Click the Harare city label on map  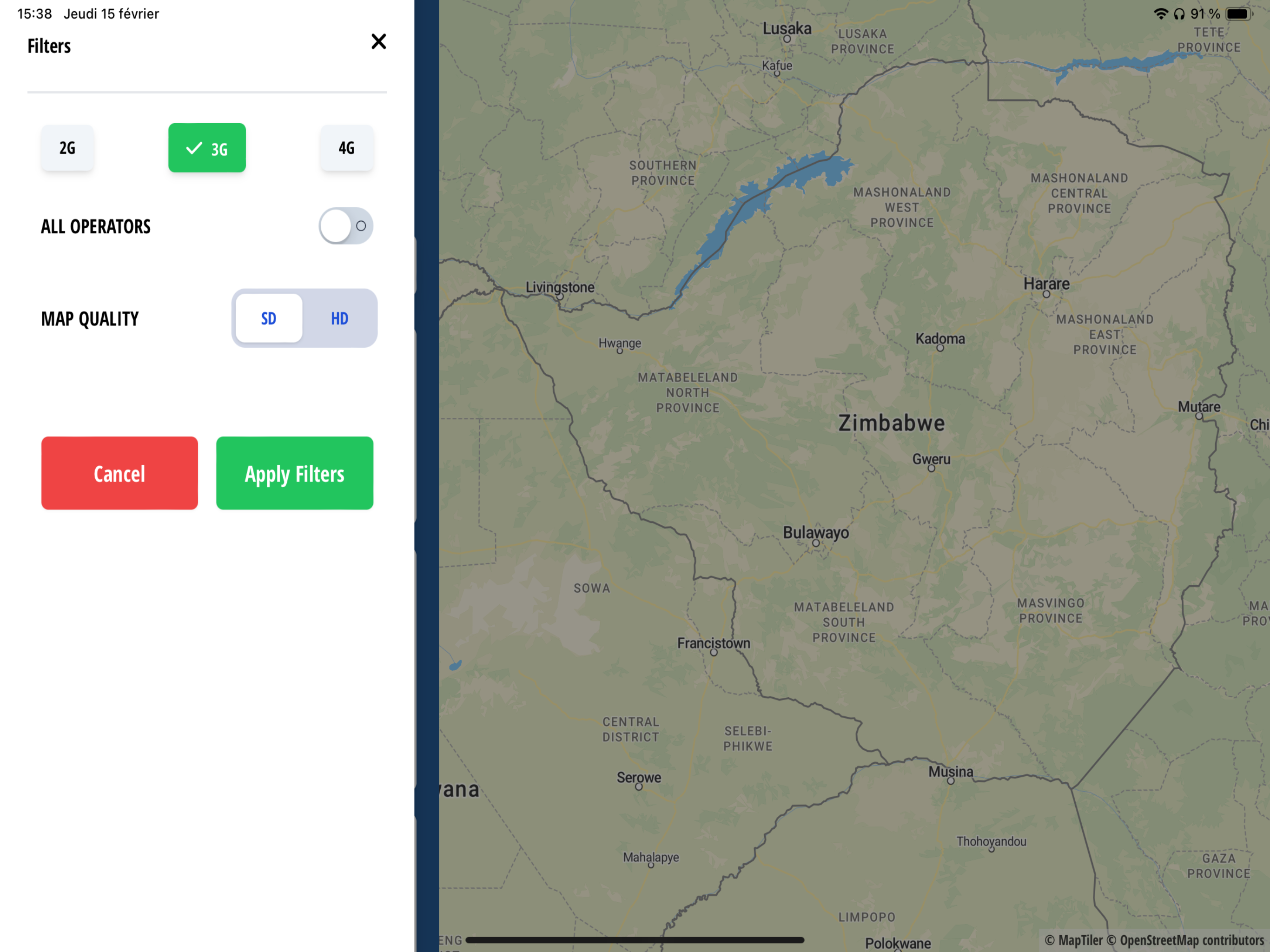pyautogui.click(x=1046, y=284)
